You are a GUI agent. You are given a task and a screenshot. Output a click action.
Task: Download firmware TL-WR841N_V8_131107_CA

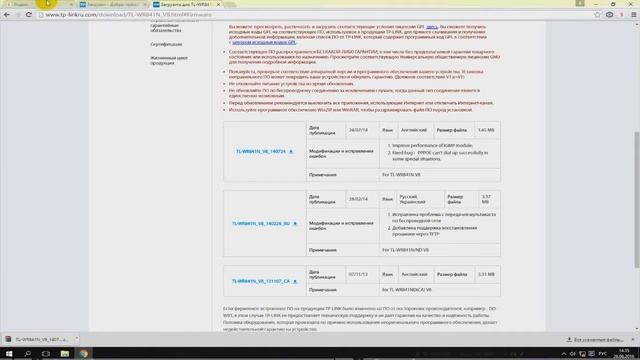(261, 281)
